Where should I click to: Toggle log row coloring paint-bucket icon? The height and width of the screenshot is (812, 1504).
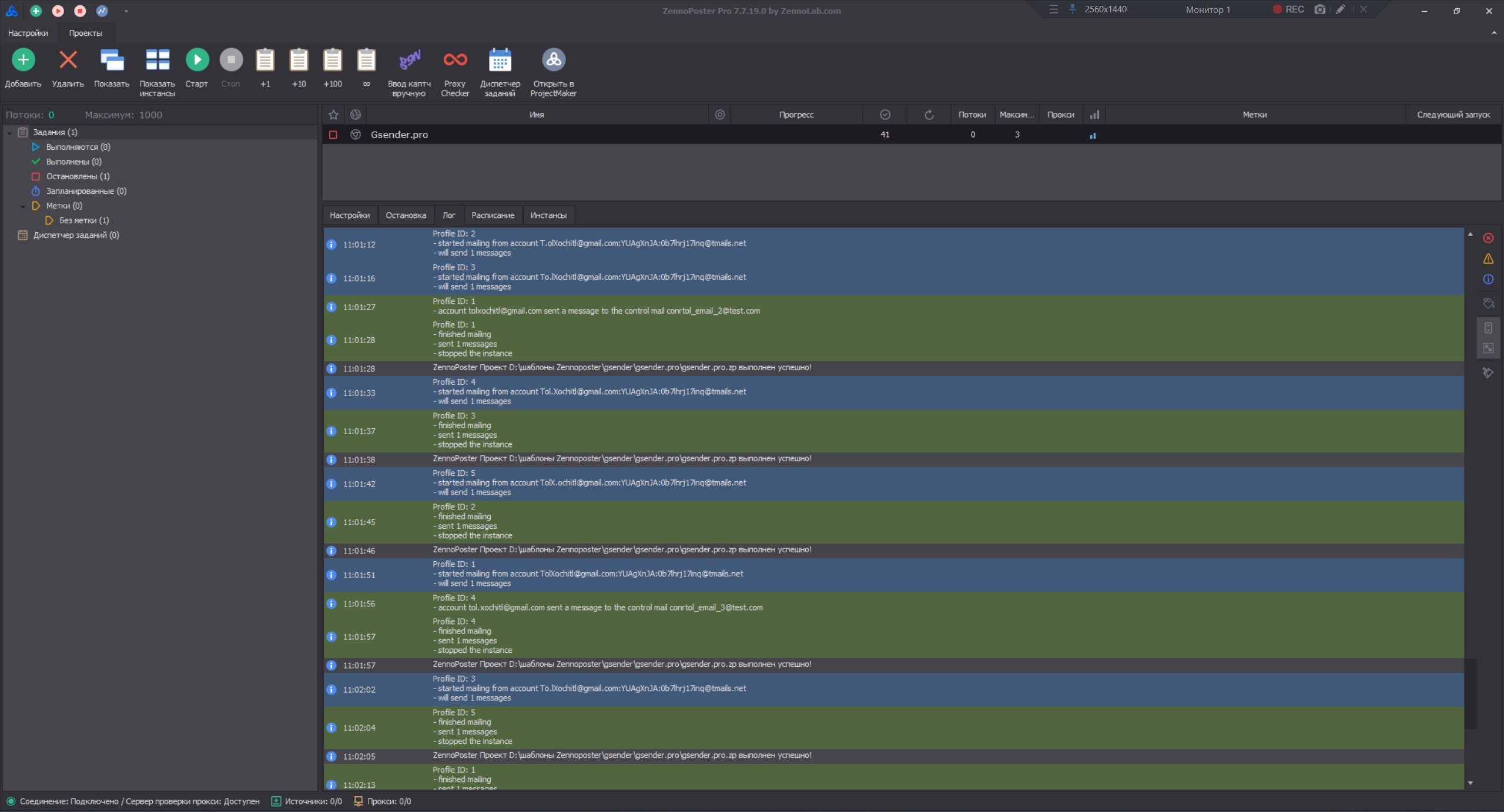coord(1488,303)
